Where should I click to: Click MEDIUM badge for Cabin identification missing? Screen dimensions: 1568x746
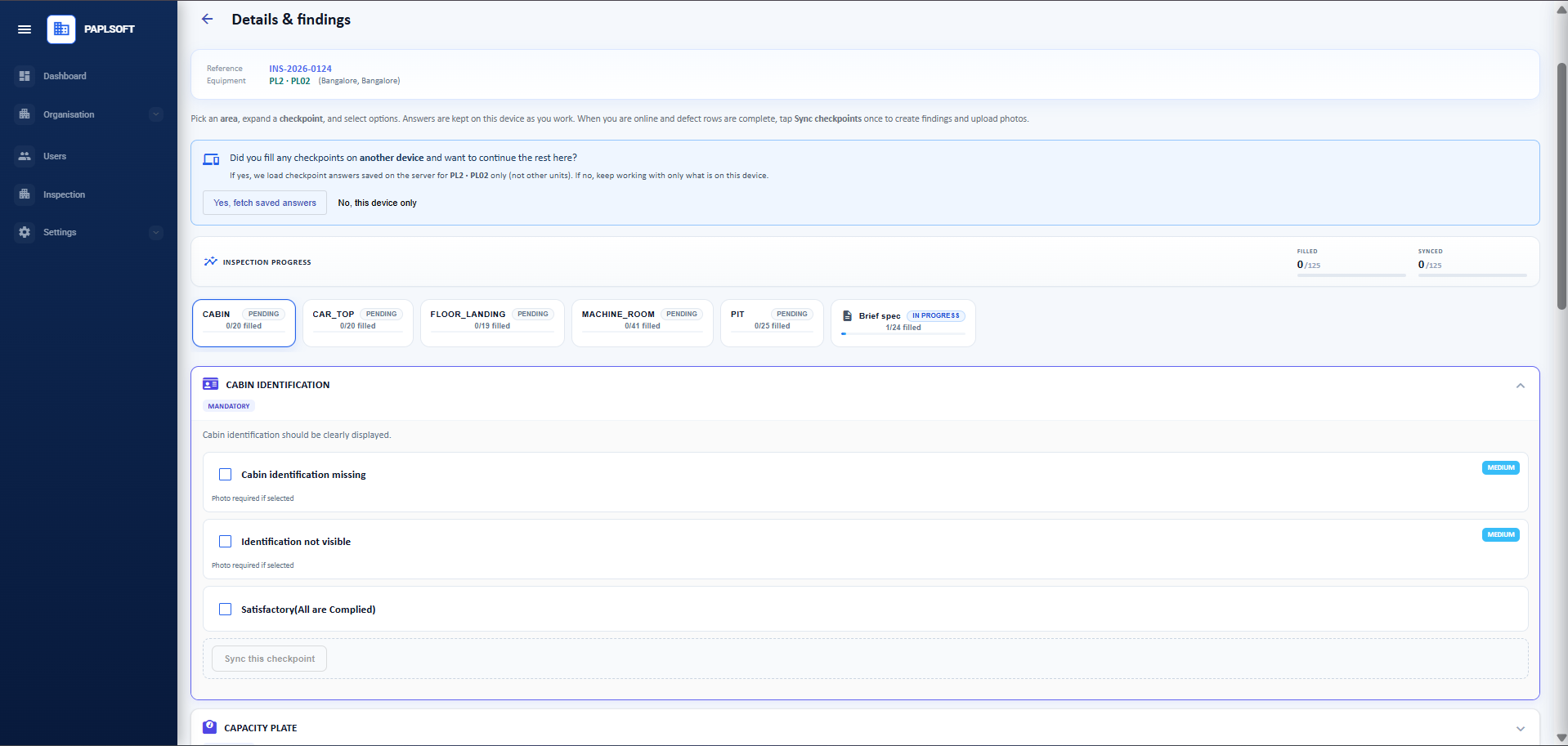coord(1500,467)
